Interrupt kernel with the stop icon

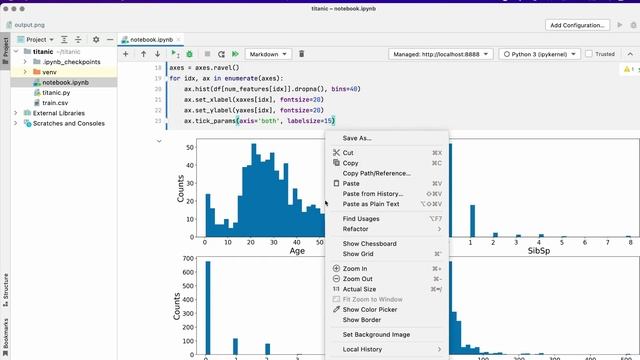pyautogui.click(x=207, y=54)
